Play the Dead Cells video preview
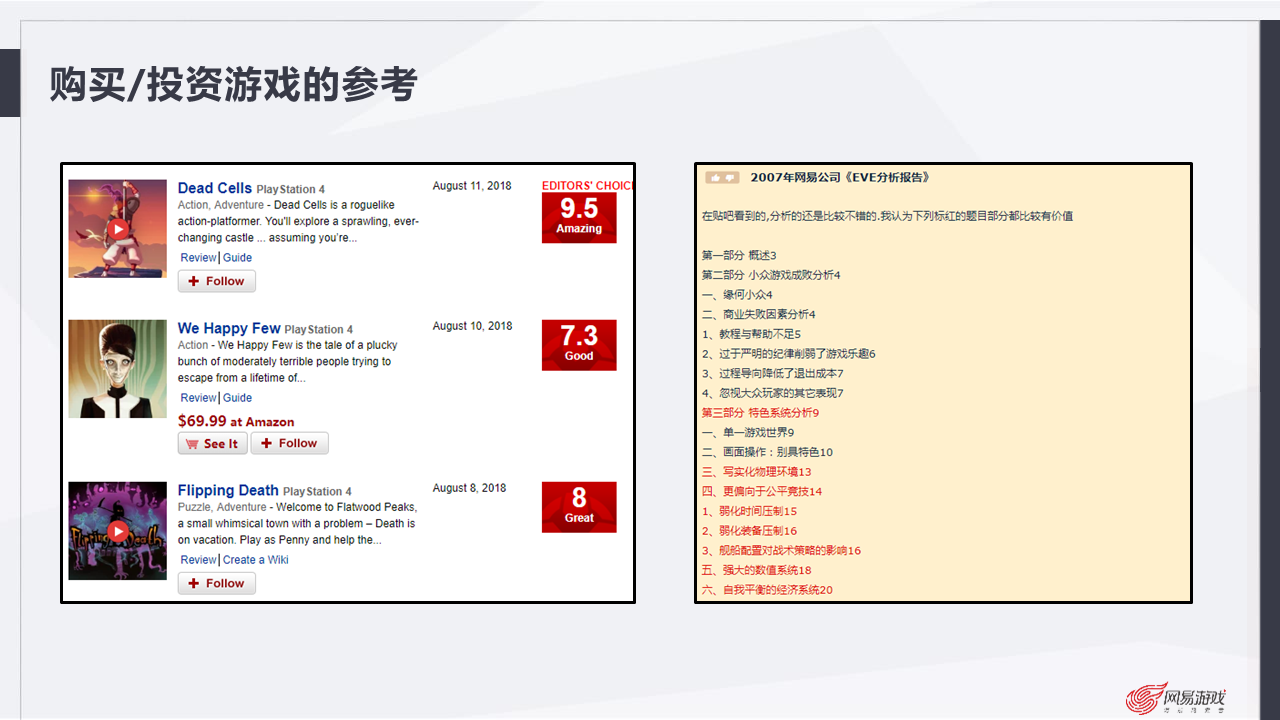This screenshot has width=1280, height=720. point(117,228)
